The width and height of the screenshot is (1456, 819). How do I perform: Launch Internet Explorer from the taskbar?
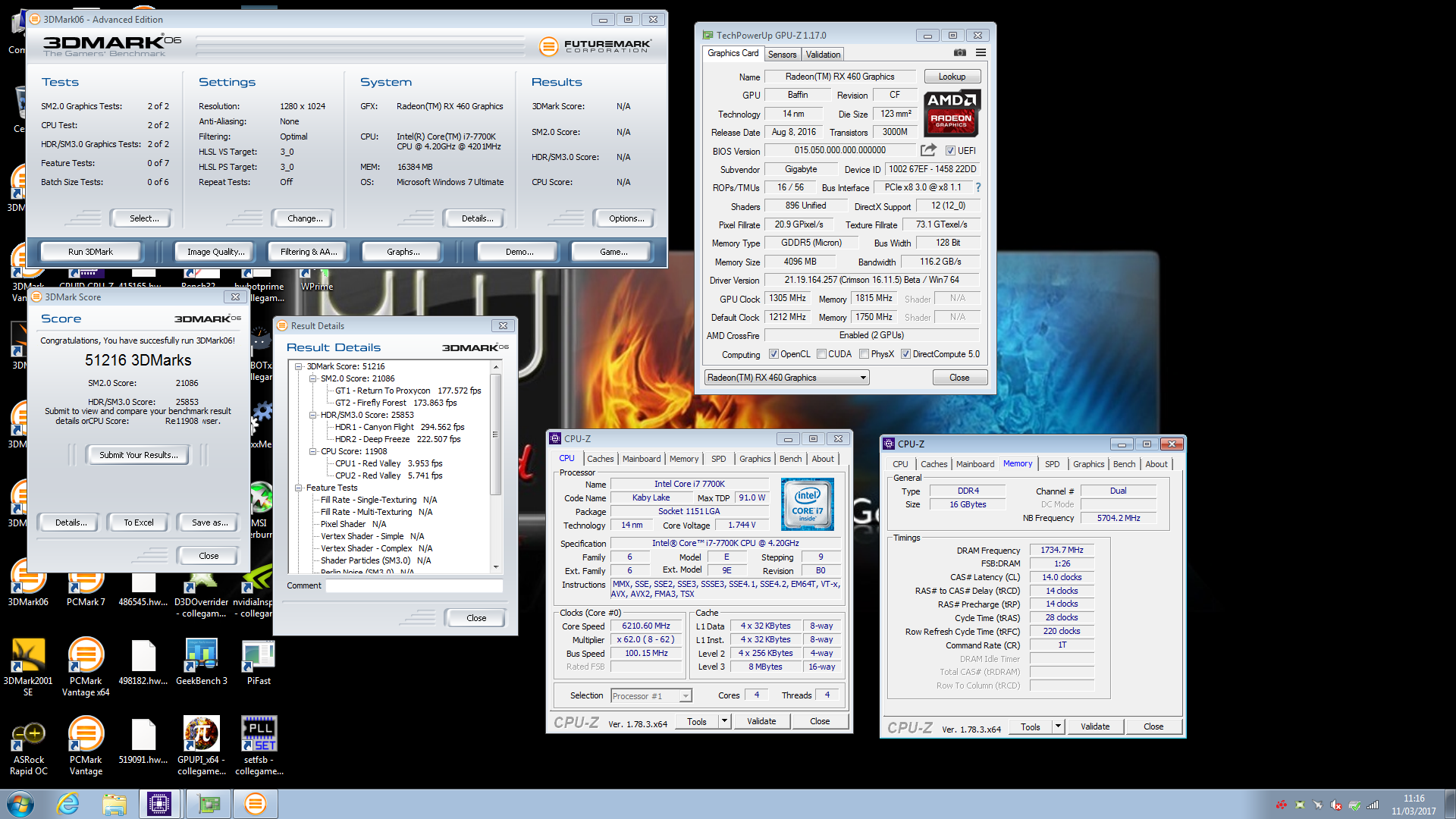click(68, 804)
